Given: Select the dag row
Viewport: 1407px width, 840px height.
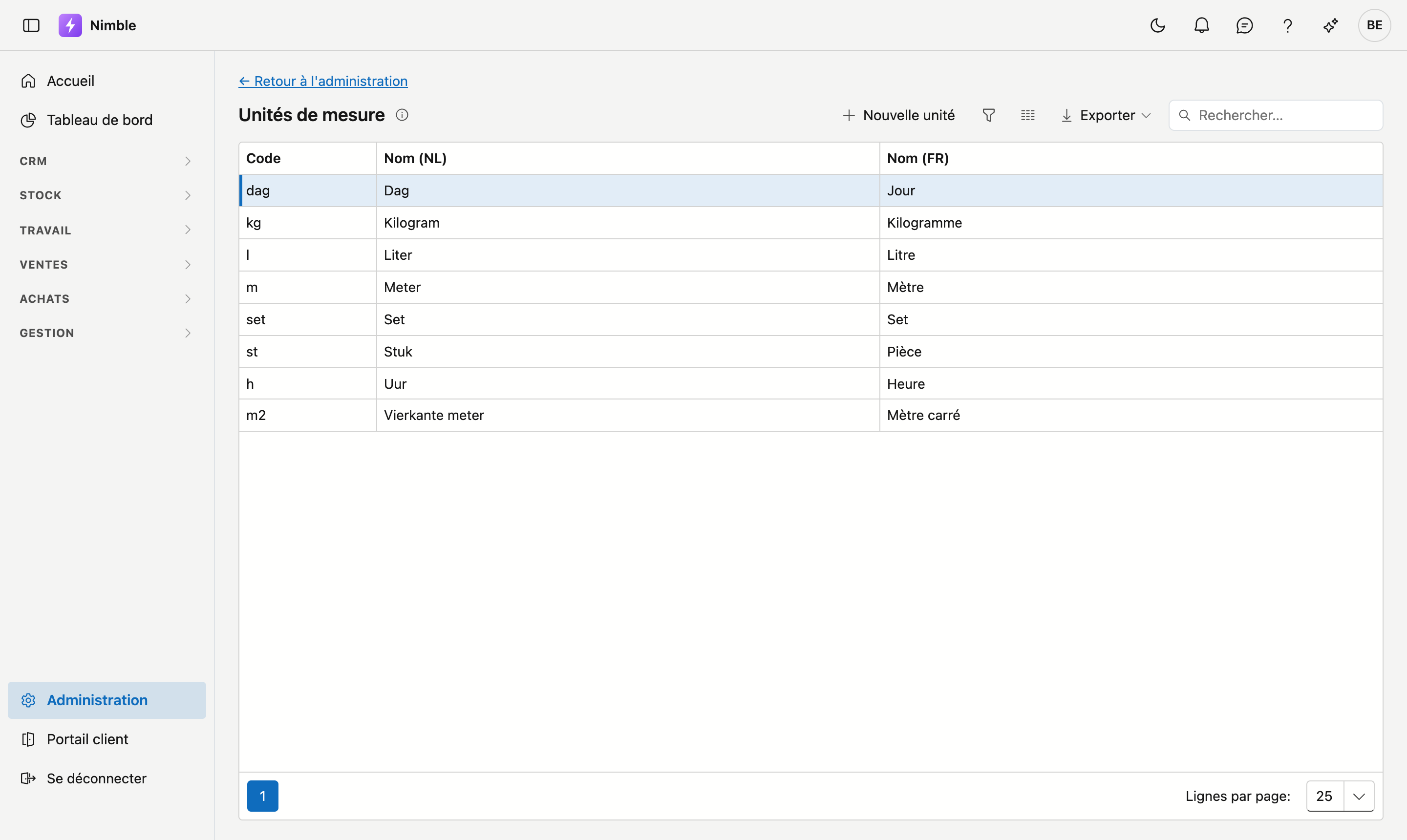Looking at the screenshot, I should 811,191.
